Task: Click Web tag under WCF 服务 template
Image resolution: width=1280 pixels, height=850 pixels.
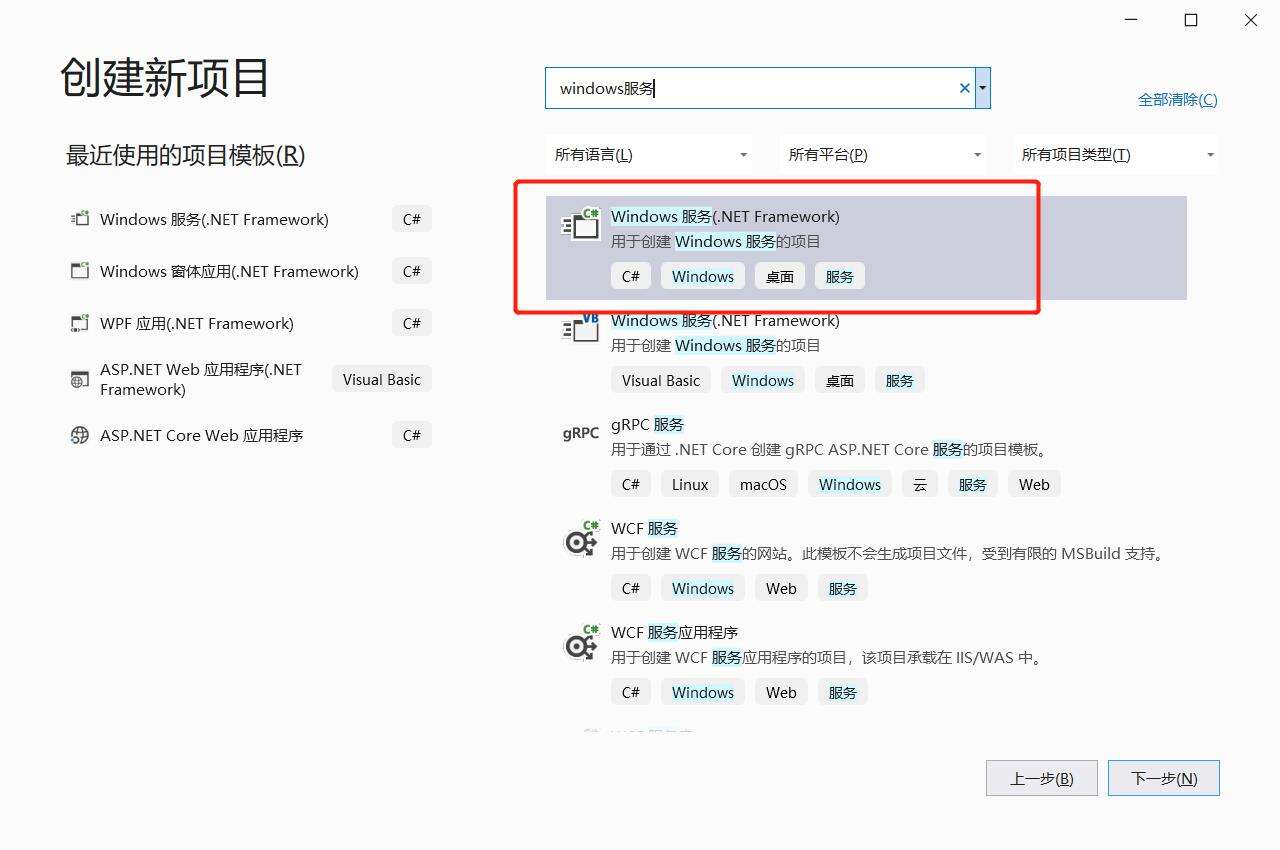Action: [781, 588]
